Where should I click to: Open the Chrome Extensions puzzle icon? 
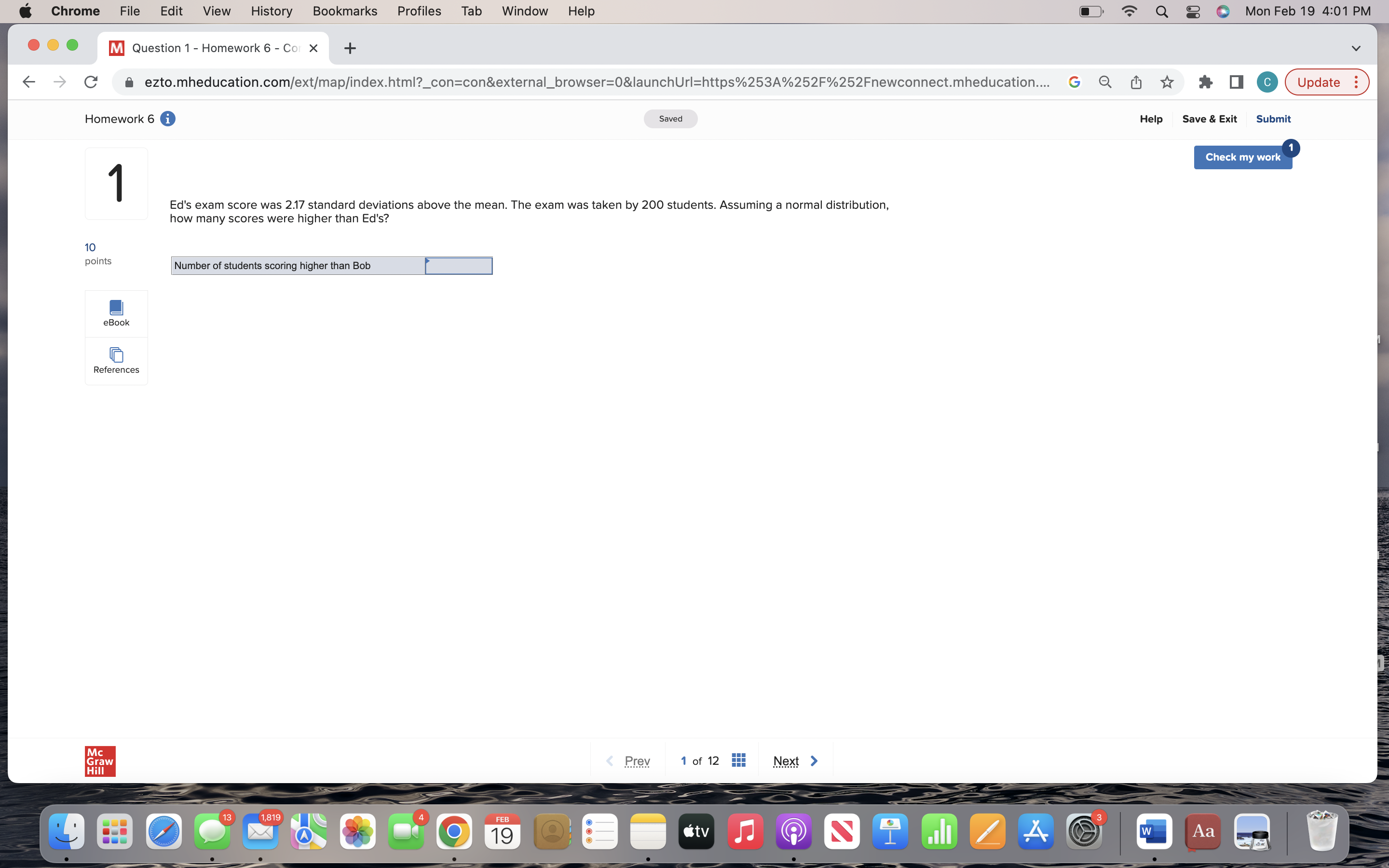pos(1205,81)
